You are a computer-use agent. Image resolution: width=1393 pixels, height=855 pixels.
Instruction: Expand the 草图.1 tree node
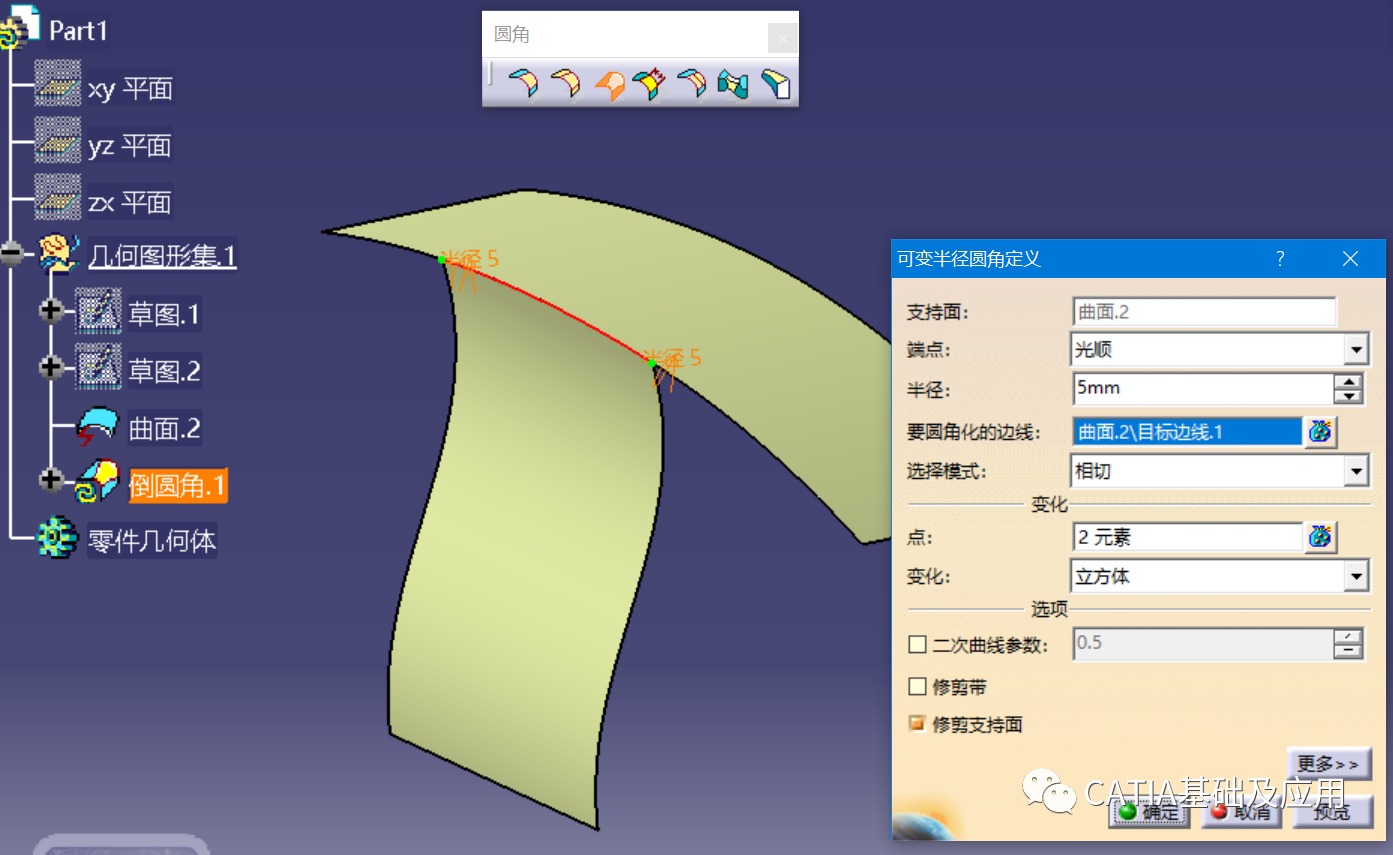[x=50, y=311]
